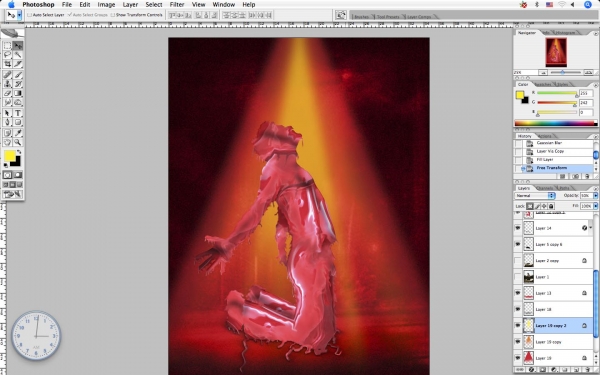Select the Gradient tool
Screen dimensions: 600x375
(18, 93)
